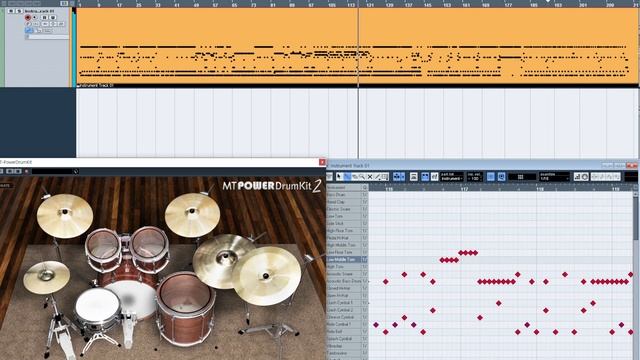
Task: Select the Splash Cymbal row
Action: (344, 338)
